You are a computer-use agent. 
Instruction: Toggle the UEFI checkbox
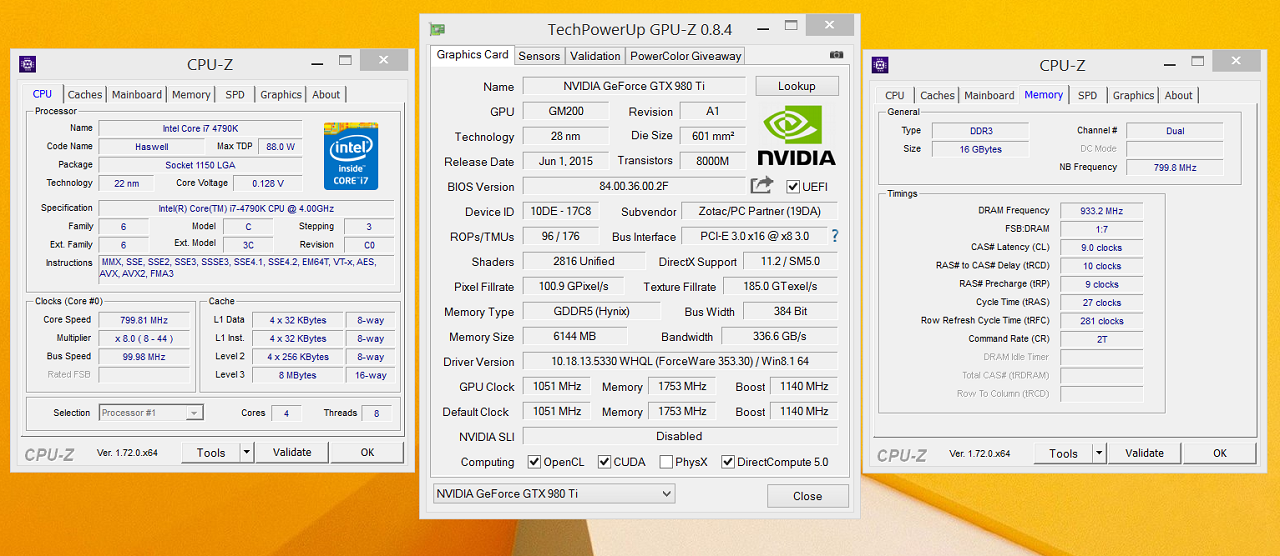(x=793, y=187)
